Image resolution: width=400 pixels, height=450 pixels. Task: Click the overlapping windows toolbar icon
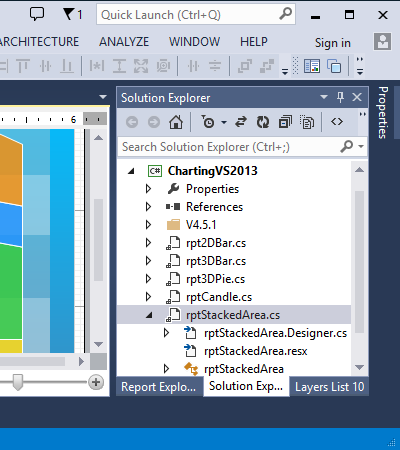click(334, 66)
